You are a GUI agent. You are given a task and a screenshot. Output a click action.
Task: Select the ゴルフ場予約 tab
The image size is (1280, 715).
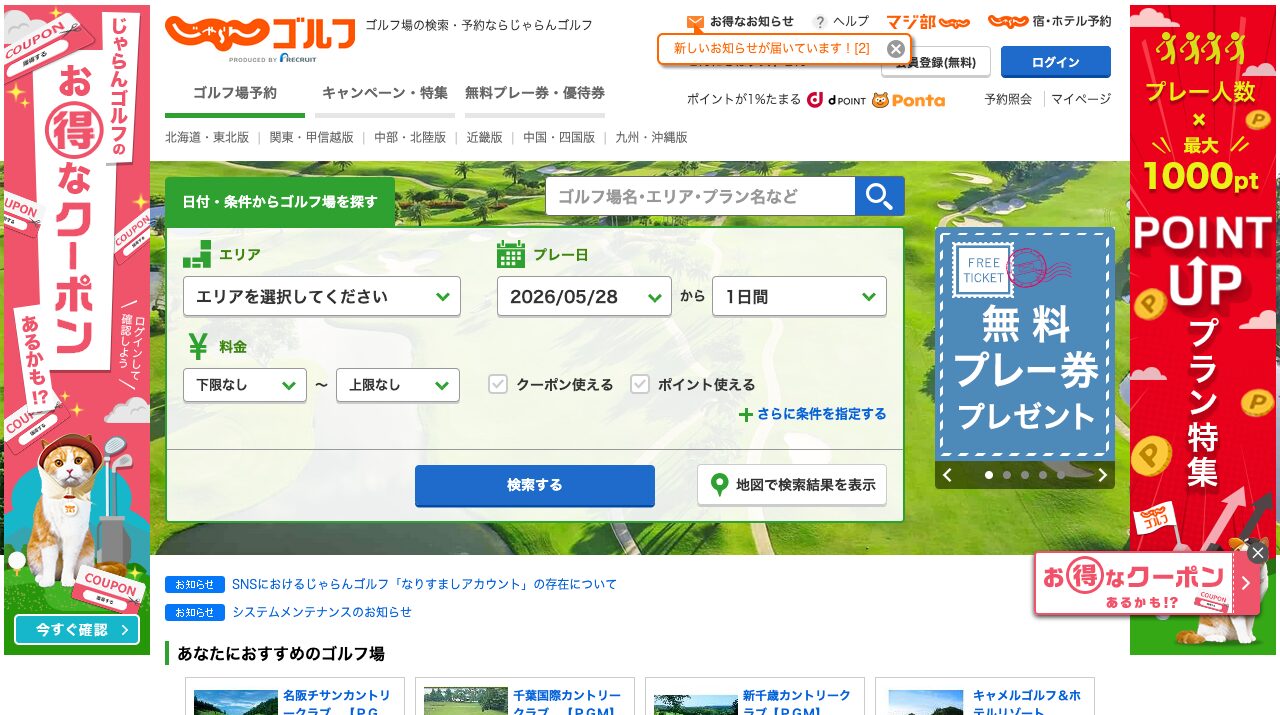(235, 94)
